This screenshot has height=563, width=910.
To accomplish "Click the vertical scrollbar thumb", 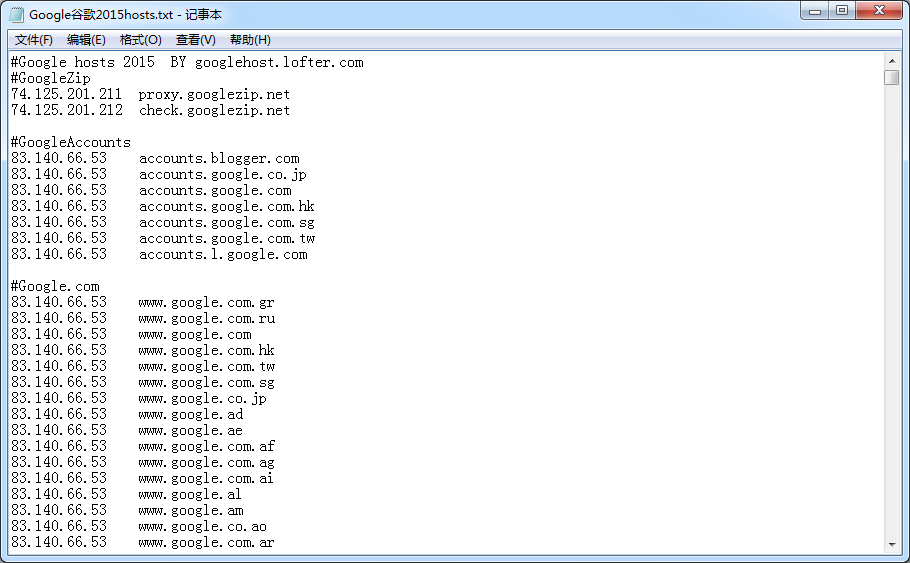I will [892, 78].
